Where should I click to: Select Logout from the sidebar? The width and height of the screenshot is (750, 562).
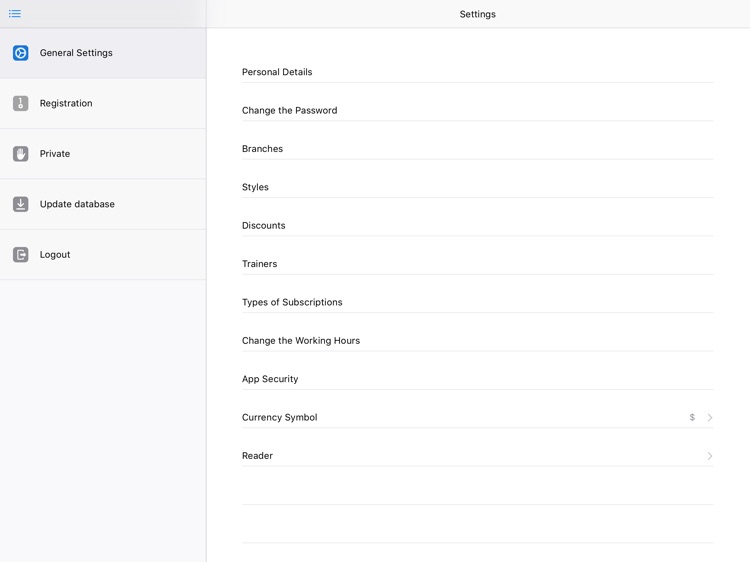(x=103, y=255)
